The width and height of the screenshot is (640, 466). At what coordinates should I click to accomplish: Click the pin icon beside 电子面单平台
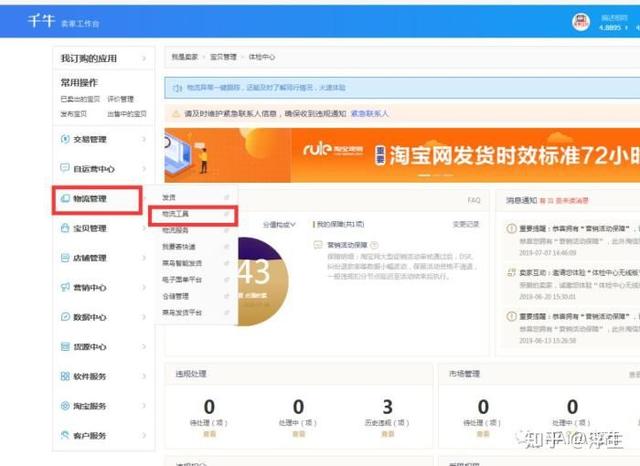(227, 280)
